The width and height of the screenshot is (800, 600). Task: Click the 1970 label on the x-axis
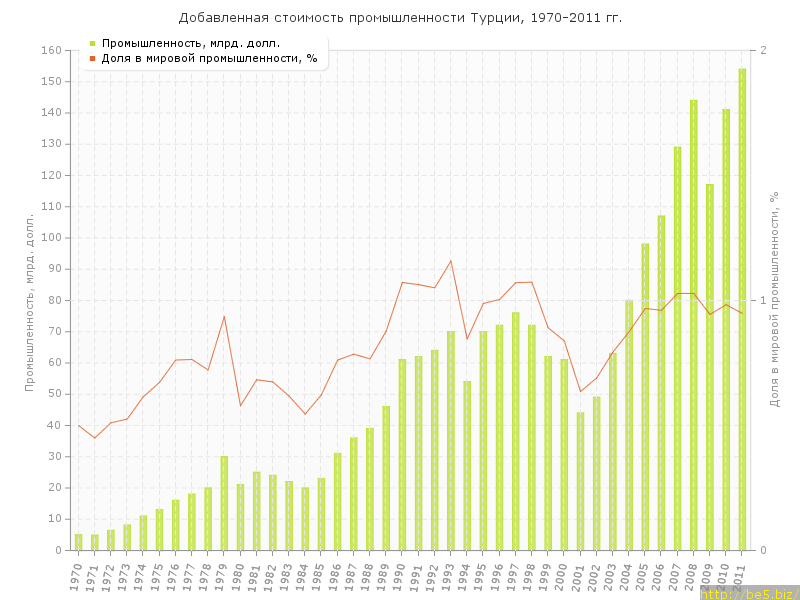tap(76, 574)
